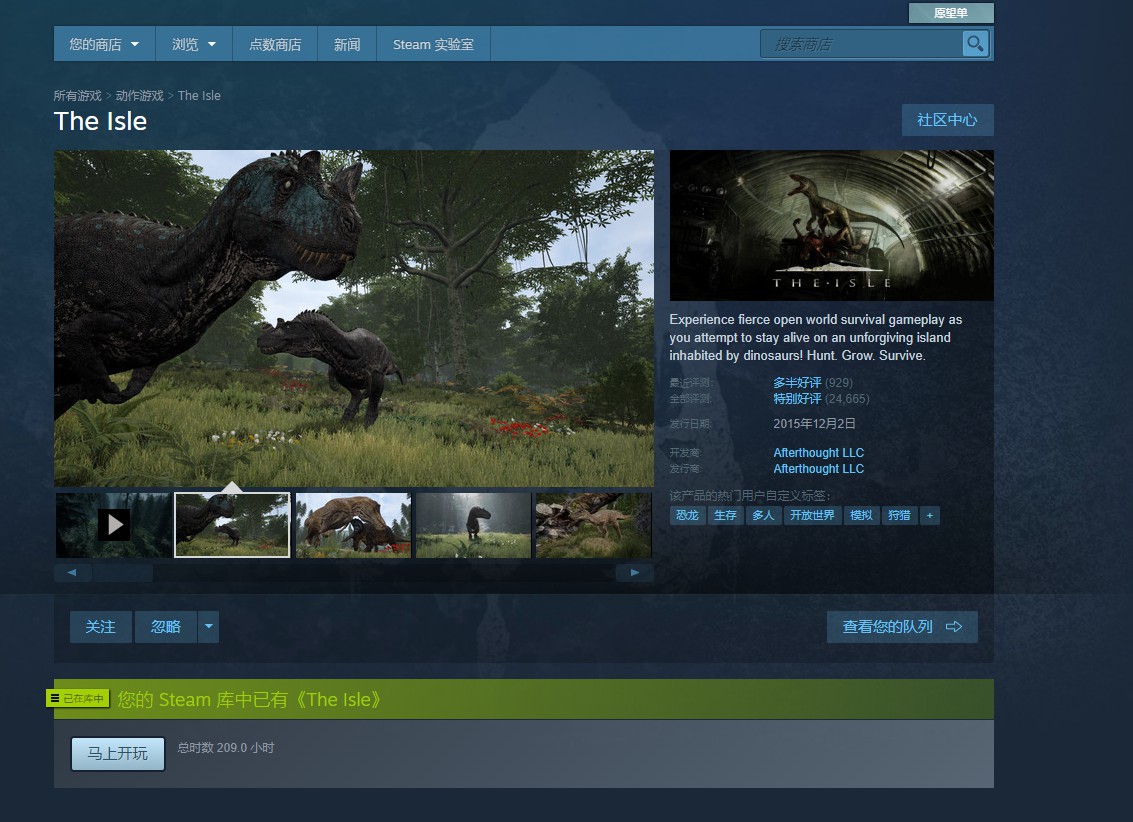Open the 社区中心 community hub

[x=947, y=120]
